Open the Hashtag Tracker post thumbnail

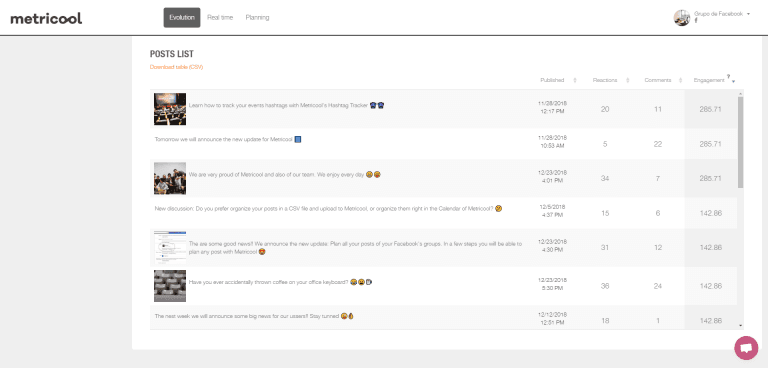click(170, 109)
